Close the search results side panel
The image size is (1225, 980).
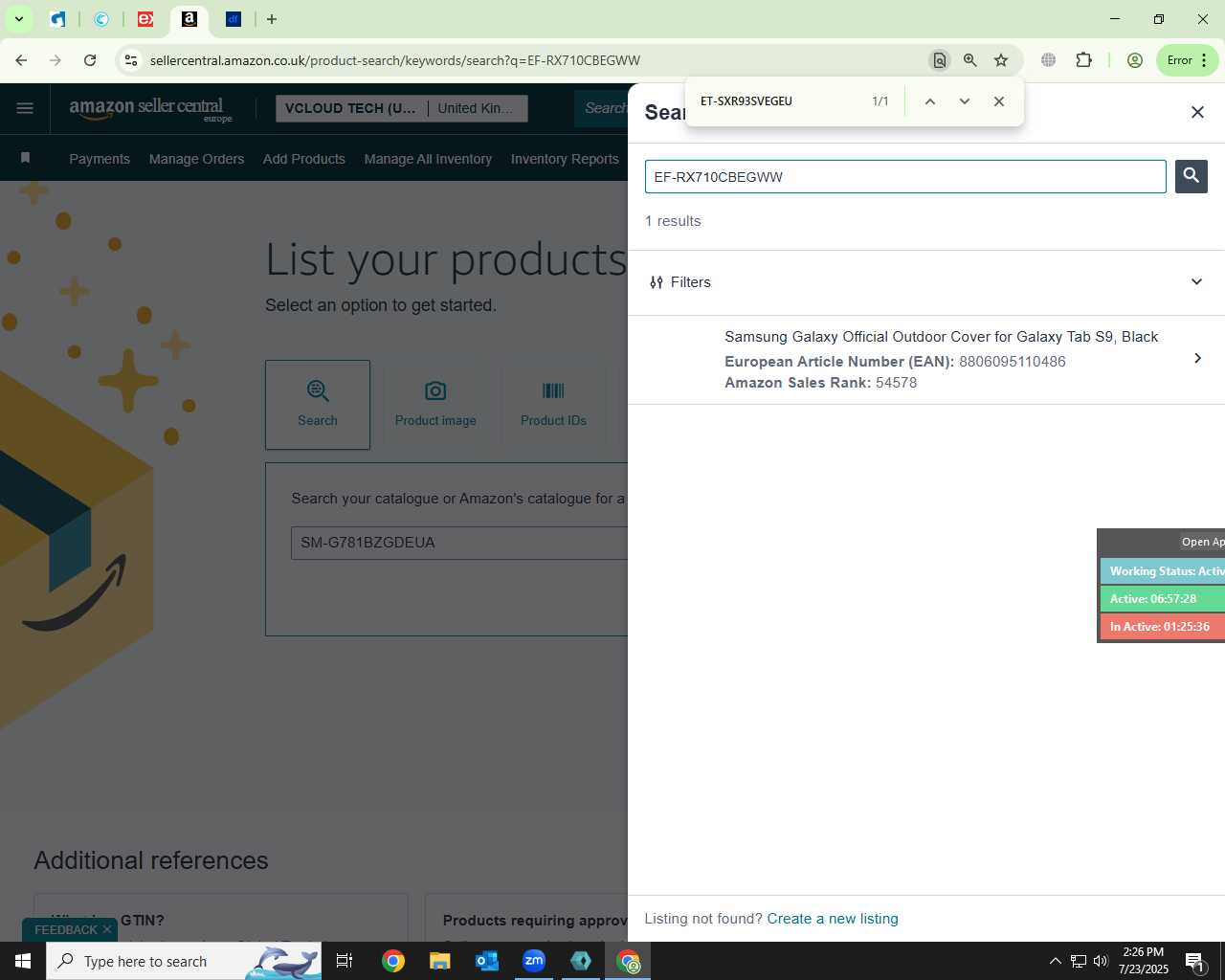pyautogui.click(x=1197, y=112)
